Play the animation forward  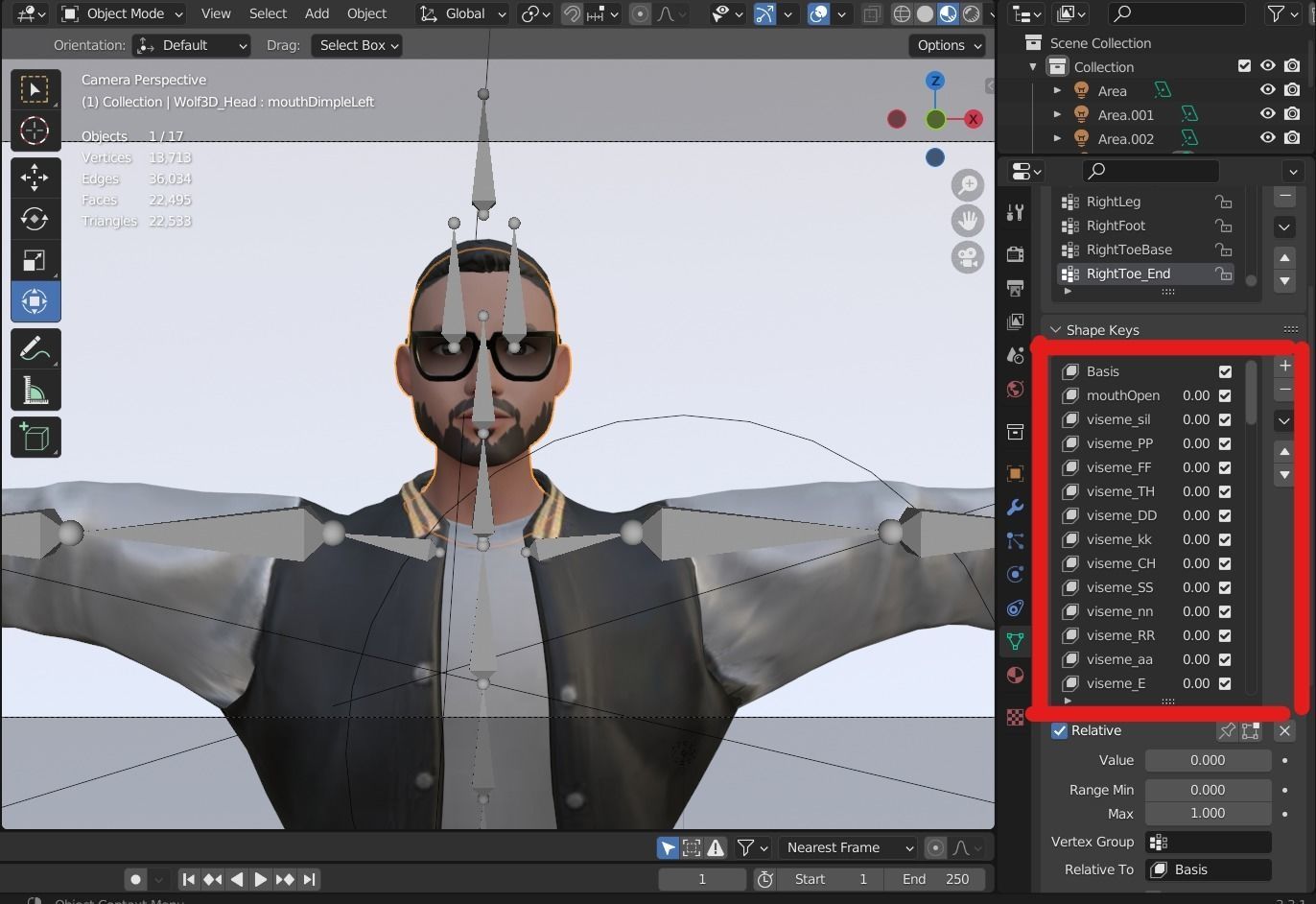[x=260, y=879]
